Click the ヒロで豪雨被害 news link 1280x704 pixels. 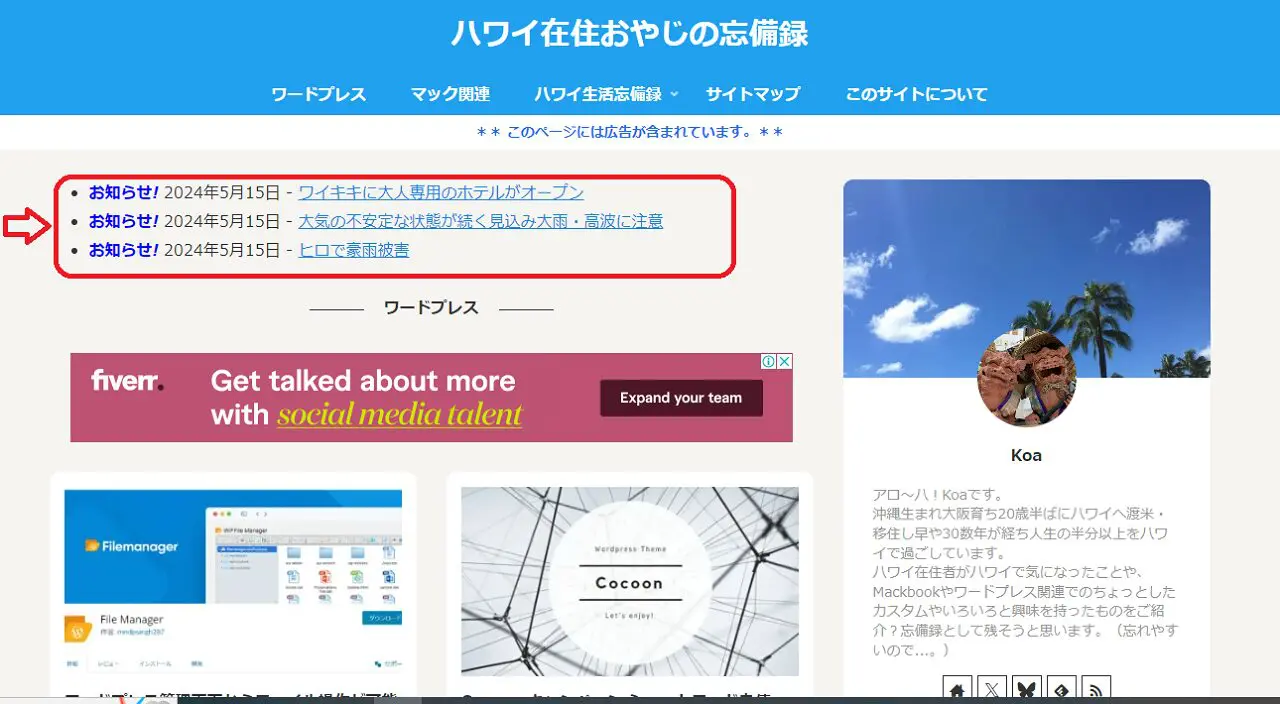coord(354,250)
